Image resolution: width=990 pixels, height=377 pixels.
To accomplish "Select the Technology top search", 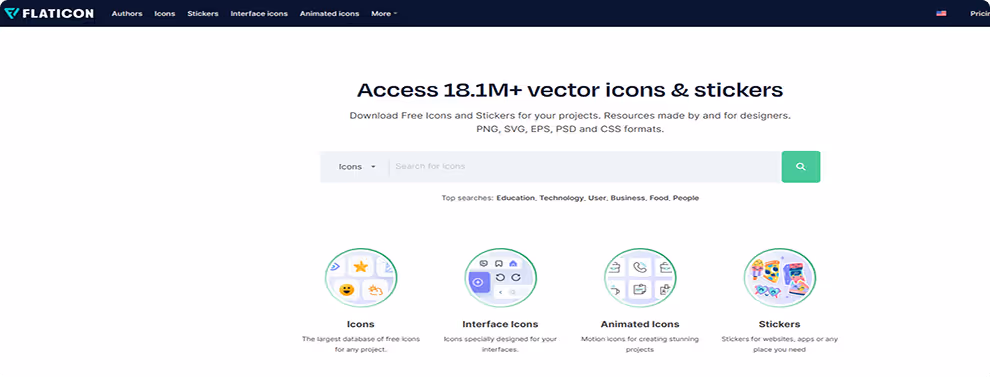I will point(561,198).
